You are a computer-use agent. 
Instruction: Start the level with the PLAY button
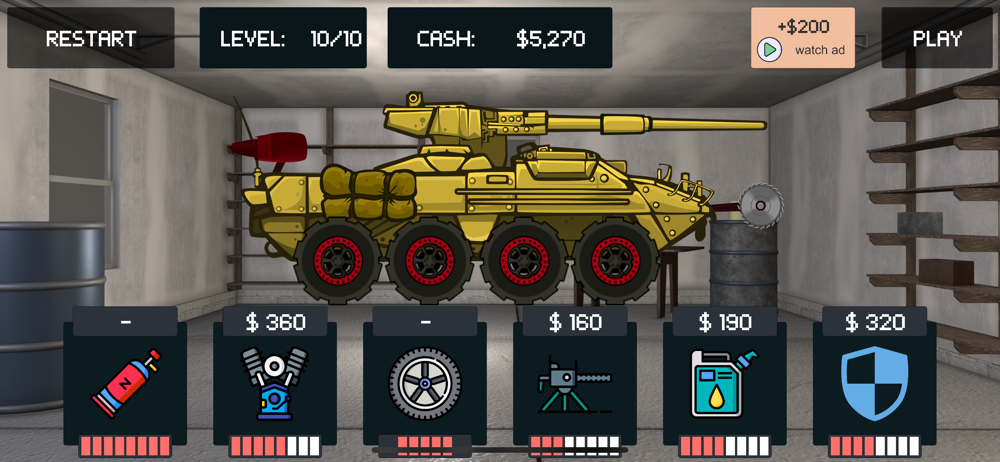937,38
